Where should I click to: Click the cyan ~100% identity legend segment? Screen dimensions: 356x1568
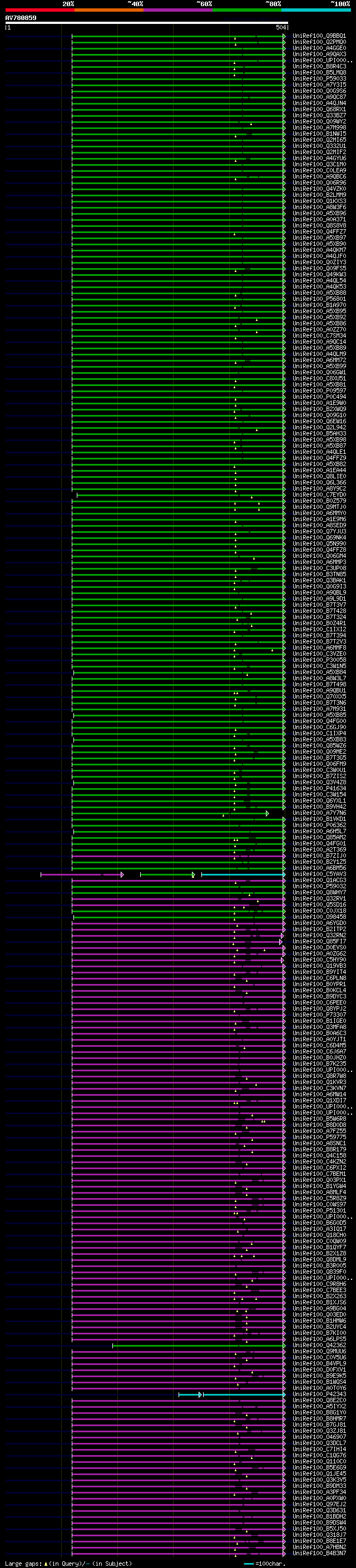click(x=316, y=10)
